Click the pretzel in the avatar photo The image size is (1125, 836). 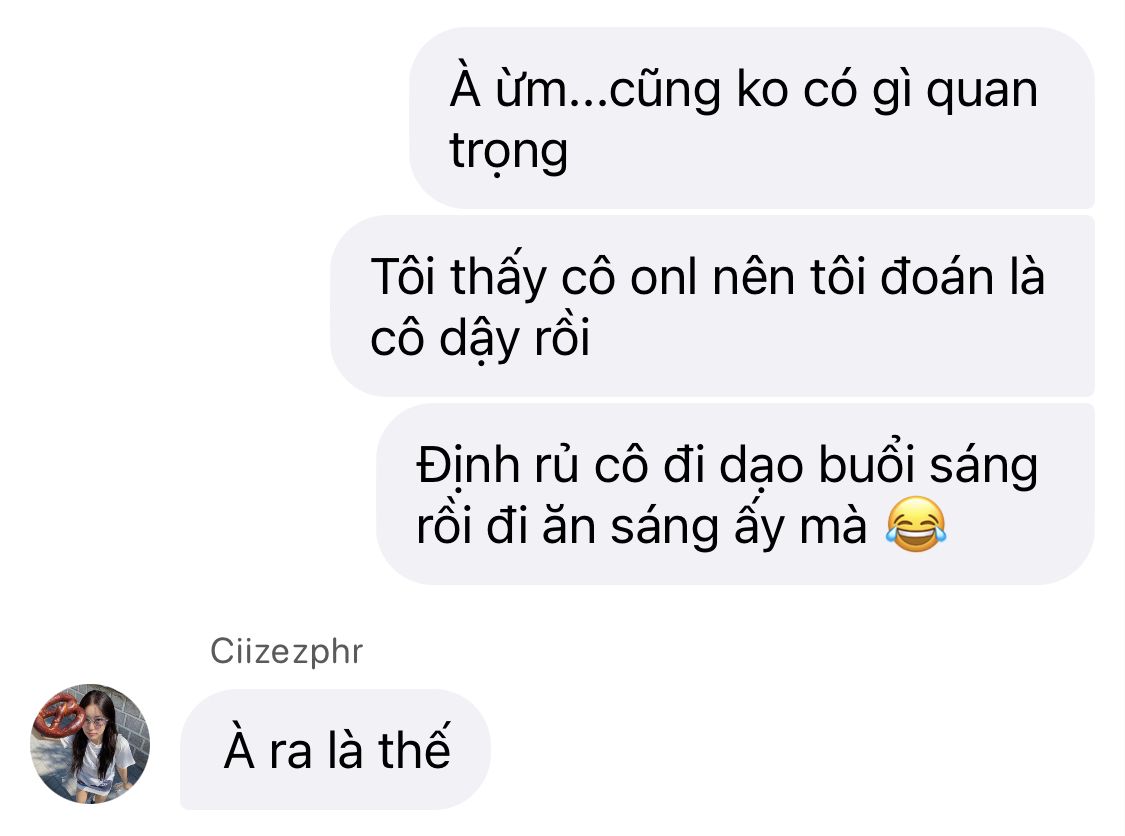pos(59,713)
